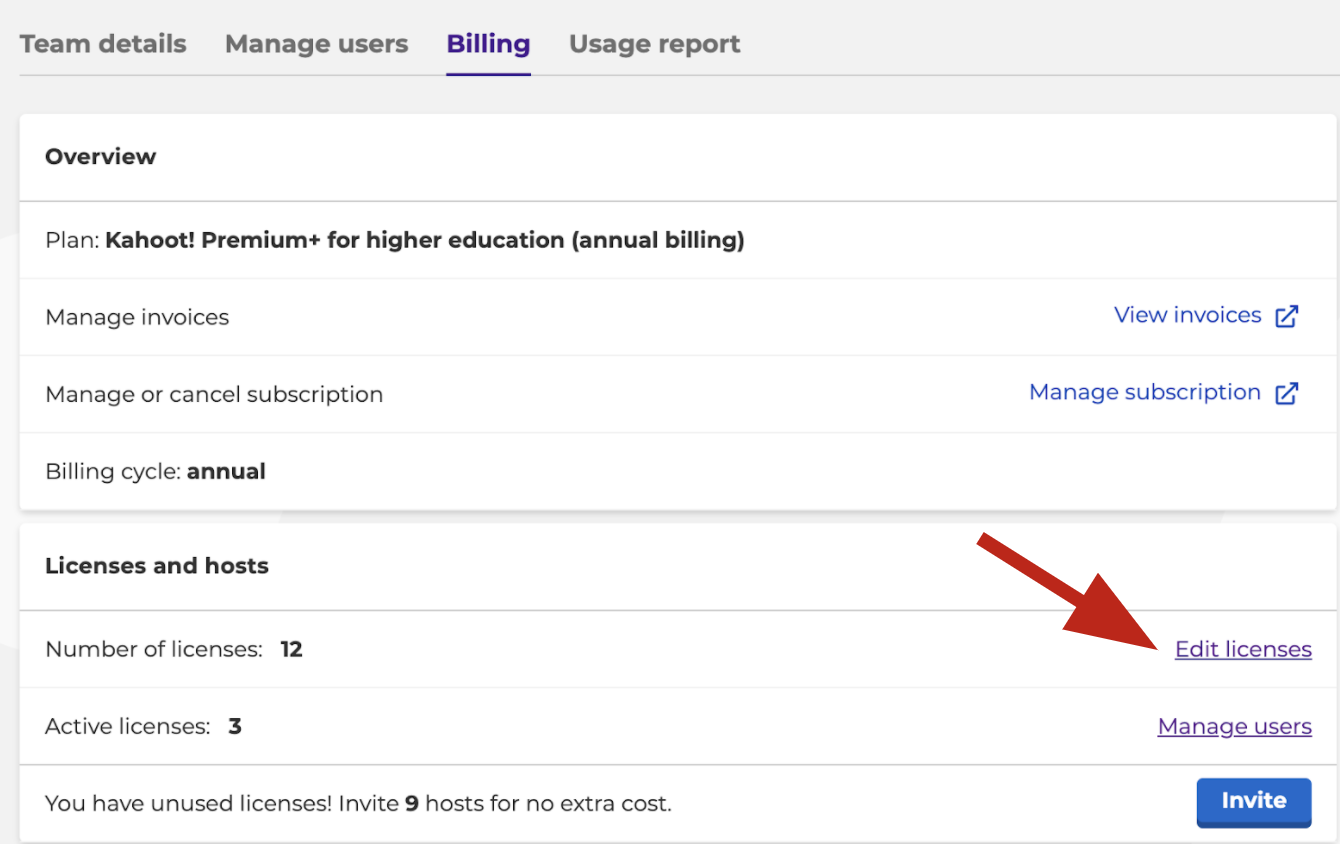Switch to the Manage users tab
The height and width of the screenshot is (844, 1340).
pyautogui.click(x=316, y=44)
